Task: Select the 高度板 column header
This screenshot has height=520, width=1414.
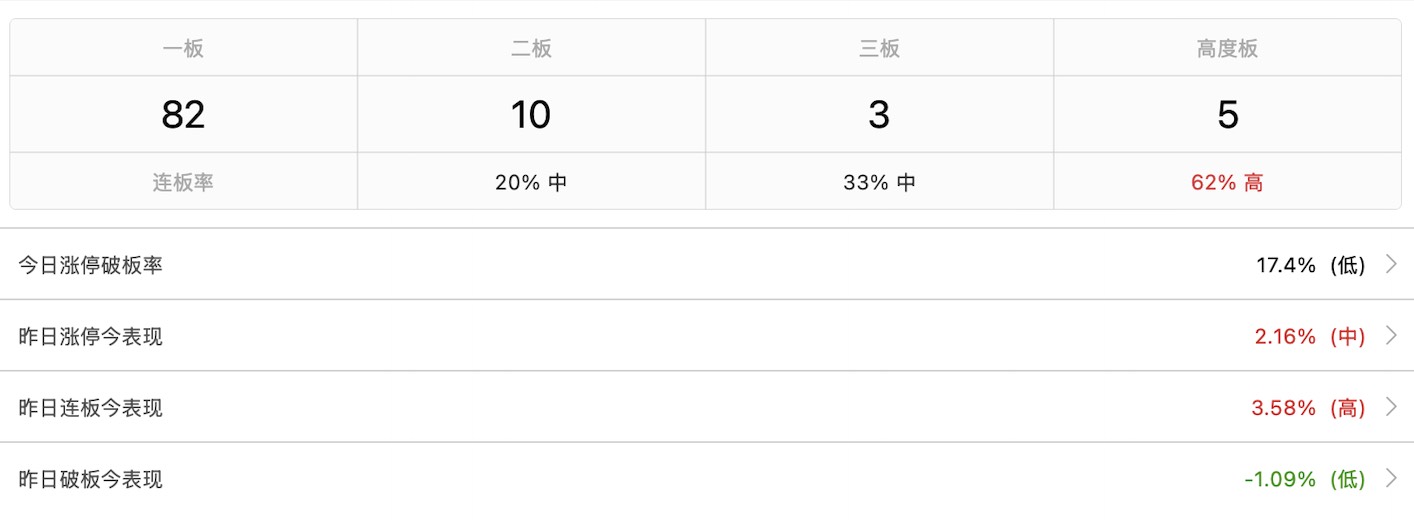Action: [x=1227, y=48]
